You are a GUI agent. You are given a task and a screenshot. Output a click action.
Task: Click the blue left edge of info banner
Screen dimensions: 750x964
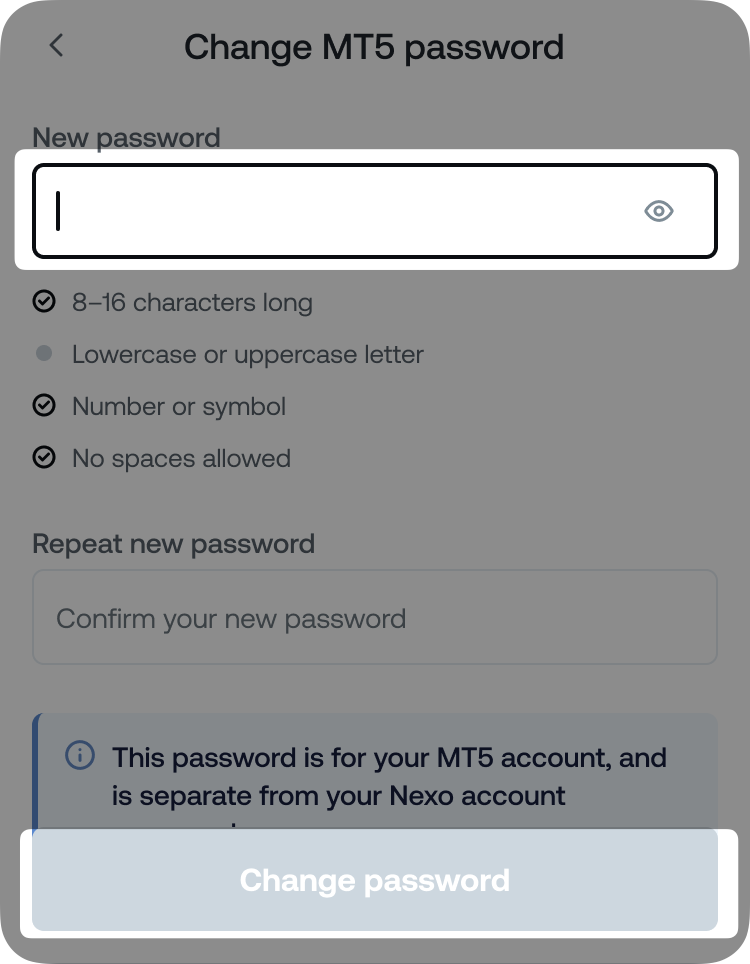tap(35, 770)
